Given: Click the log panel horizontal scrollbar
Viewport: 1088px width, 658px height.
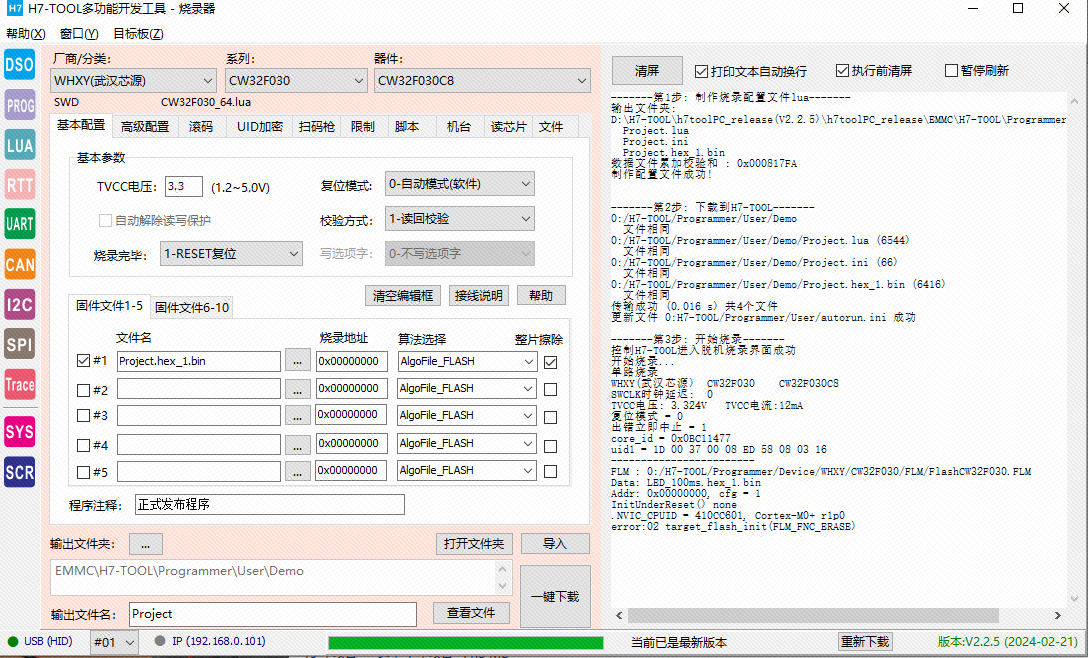Looking at the screenshot, I should [x=813, y=615].
